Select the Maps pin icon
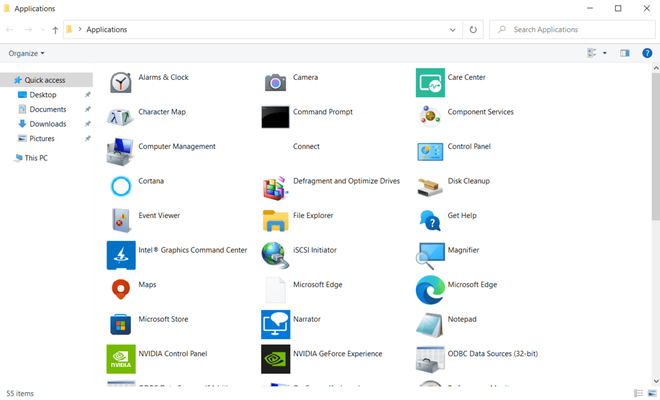This screenshot has height=400, width=660. (120, 290)
